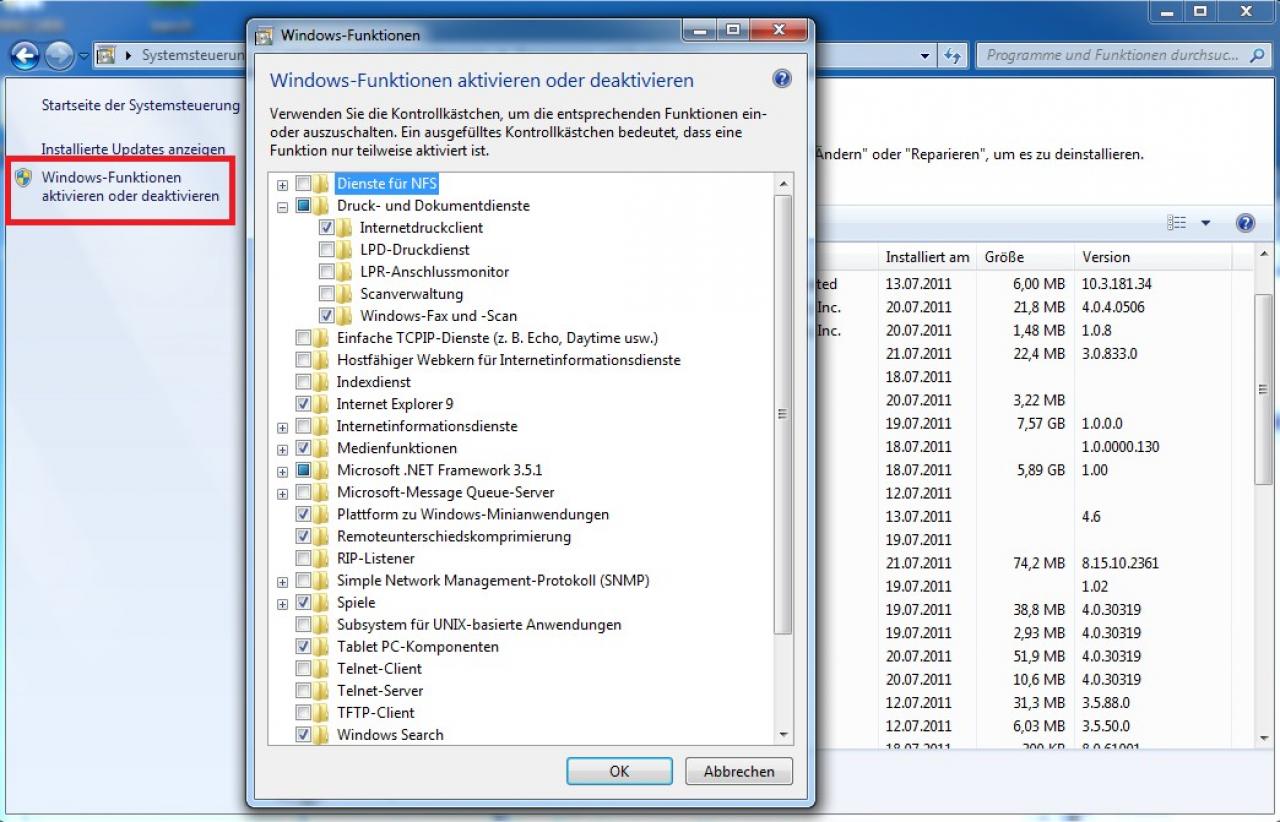This screenshot has height=822, width=1280.
Task: Open Startseite der Systemsteuerung link
Action: 141,105
